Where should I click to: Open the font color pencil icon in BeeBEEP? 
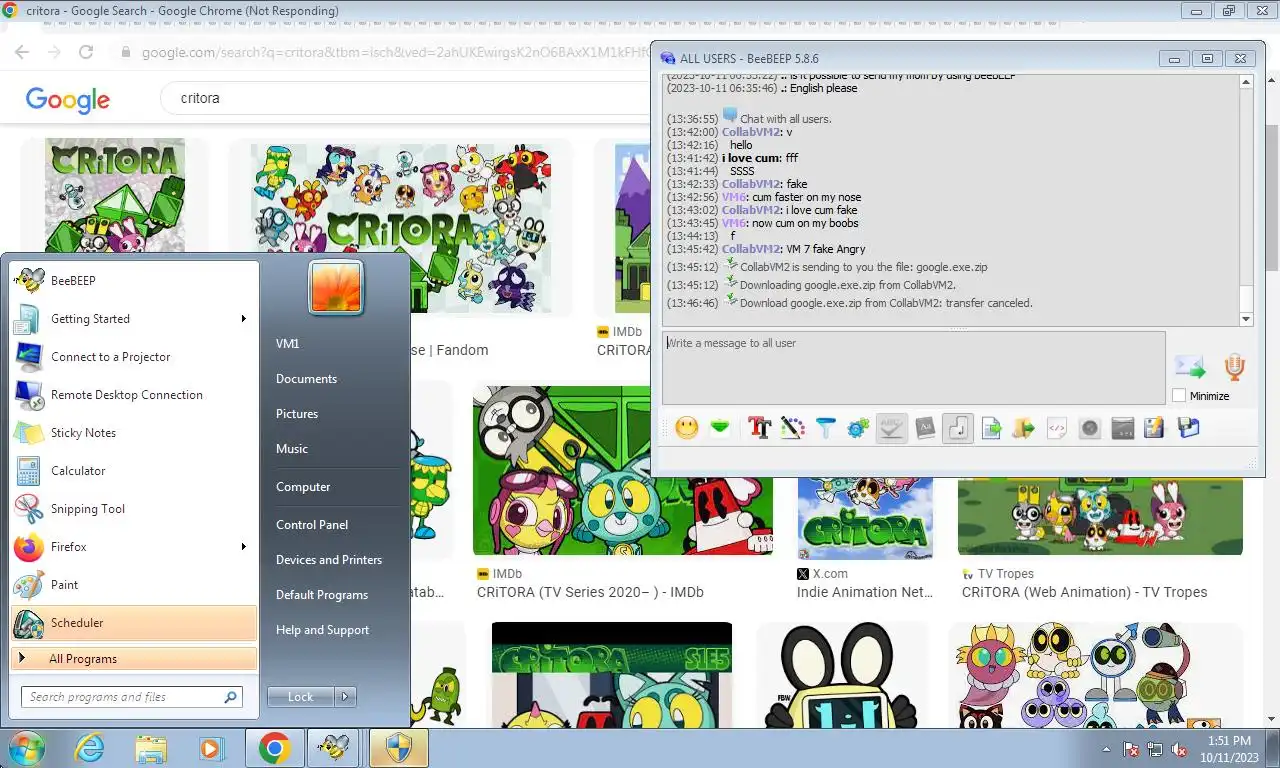[792, 428]
